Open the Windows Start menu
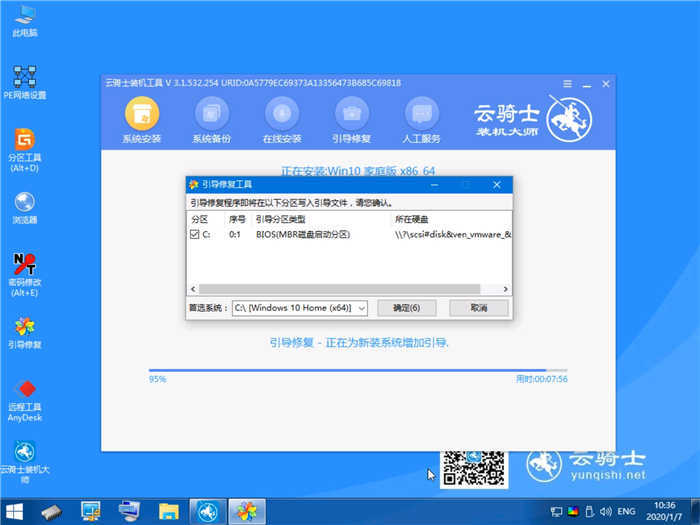 [x=16, y=510]
